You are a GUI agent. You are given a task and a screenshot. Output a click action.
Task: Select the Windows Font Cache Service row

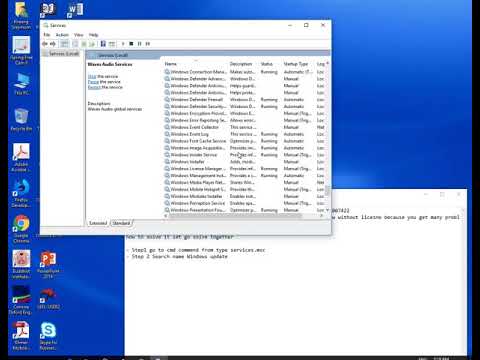[244, 141]
